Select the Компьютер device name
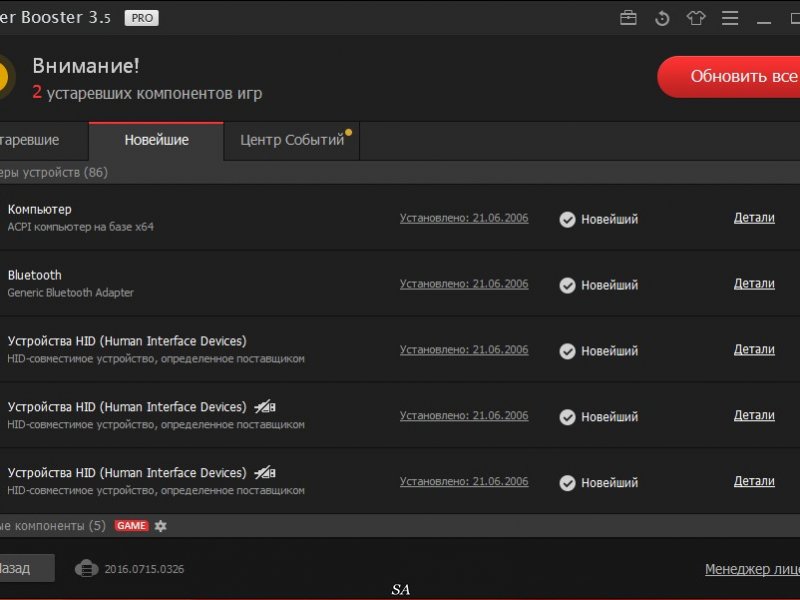 pyautogui.click(x=40, y=209)
